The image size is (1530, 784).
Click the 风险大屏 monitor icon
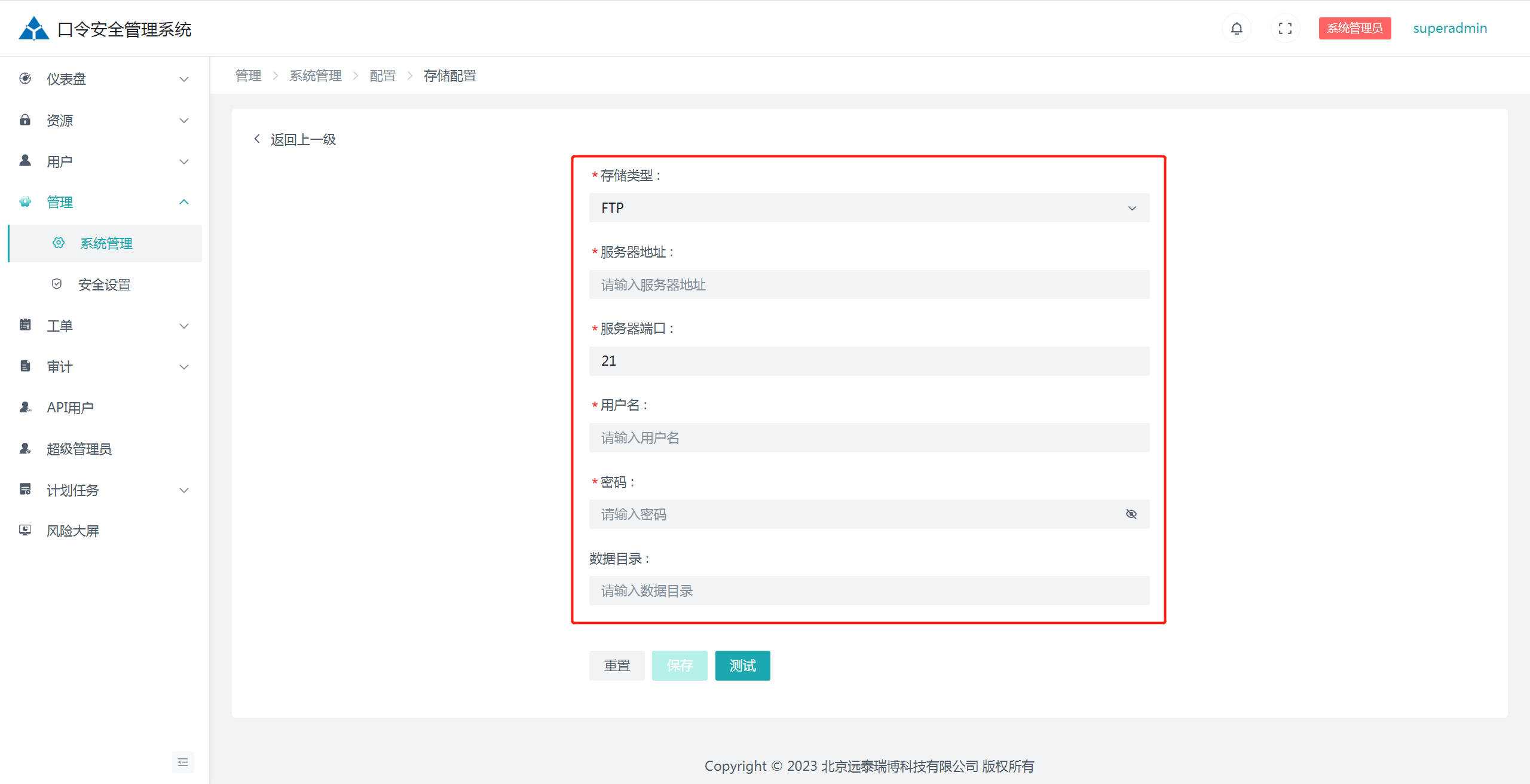[25, 530]
